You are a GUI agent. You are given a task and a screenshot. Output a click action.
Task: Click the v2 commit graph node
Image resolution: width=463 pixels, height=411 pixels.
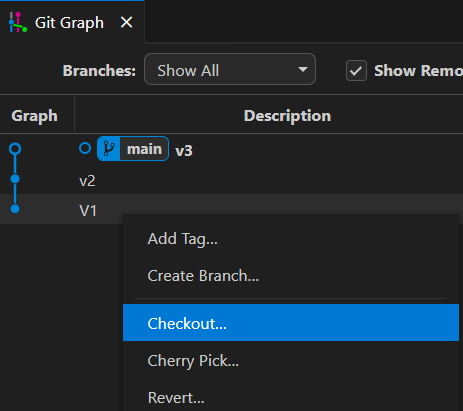point(15,179)
